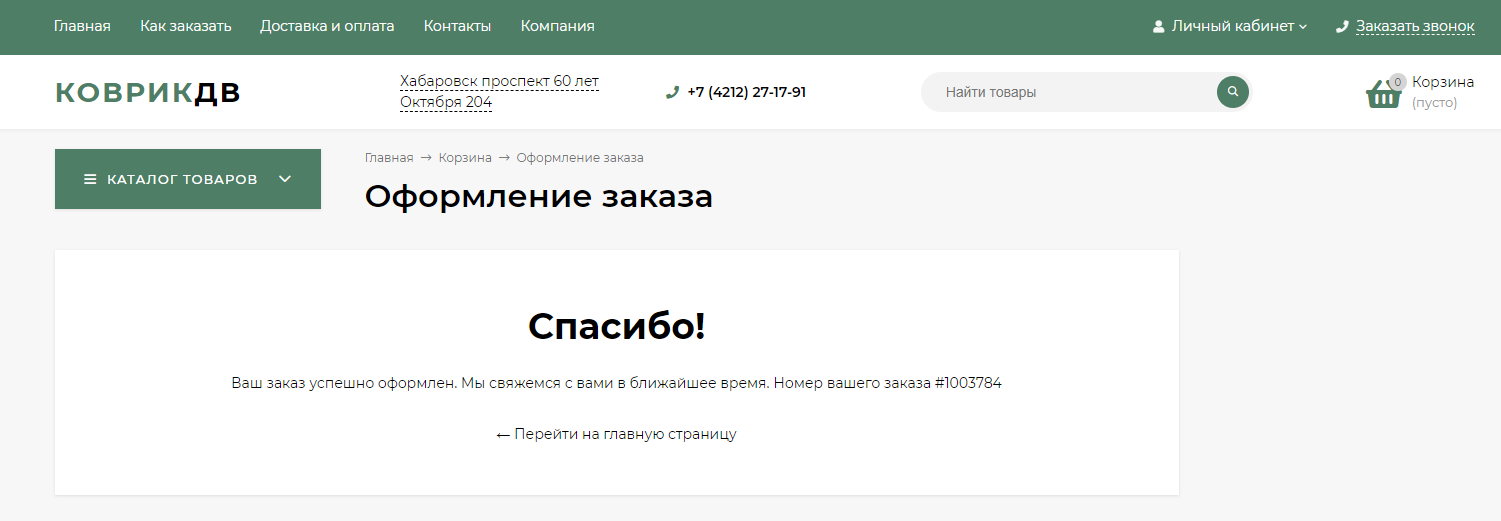Click the Оформление заказа page title

click(x=539, y=196)
